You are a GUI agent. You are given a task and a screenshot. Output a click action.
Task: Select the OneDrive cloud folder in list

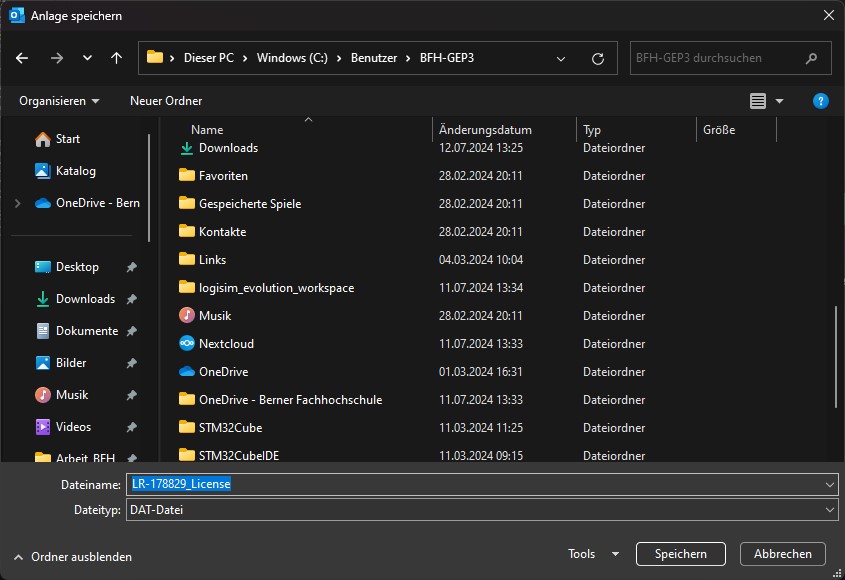pyautogui.click(x=213, y=372)
